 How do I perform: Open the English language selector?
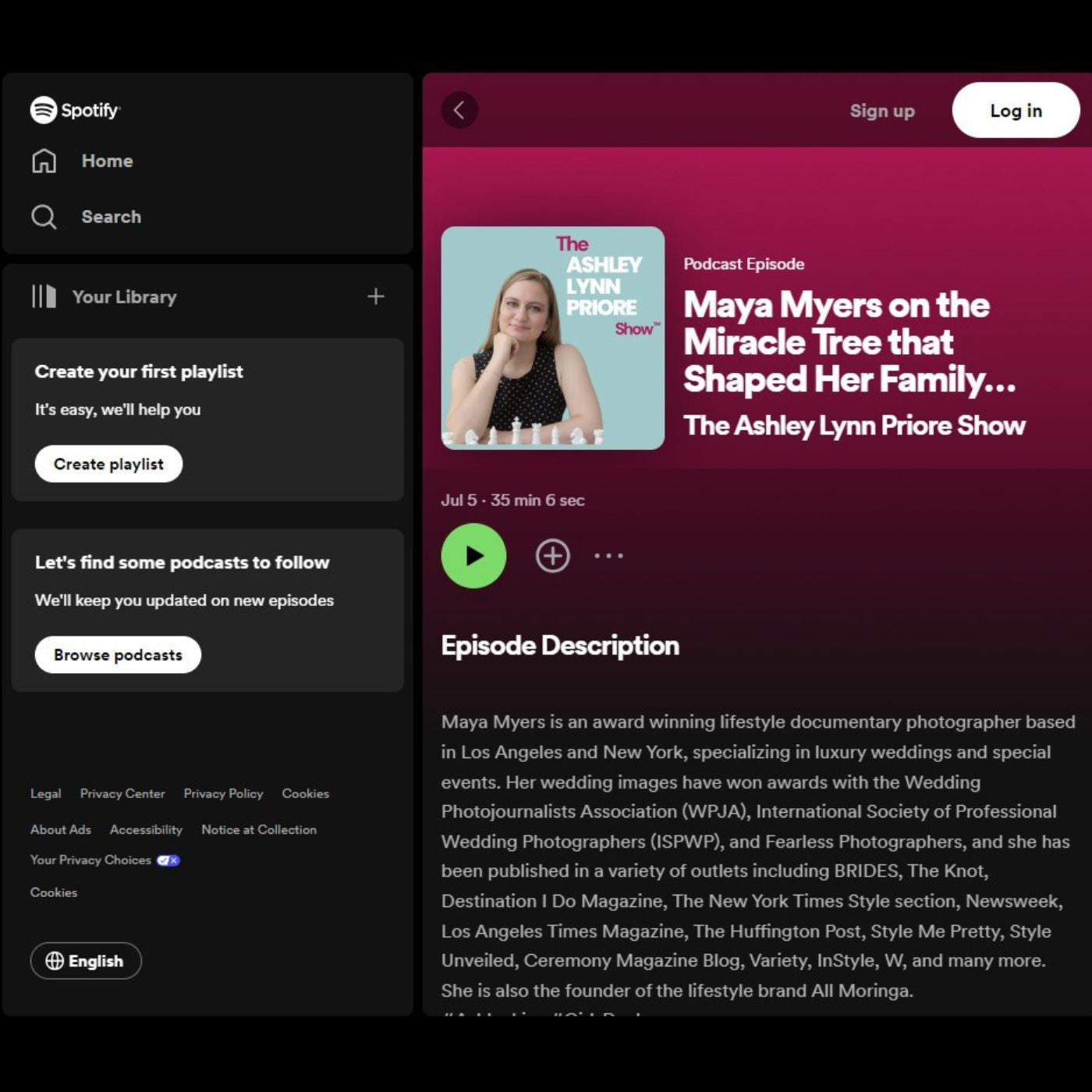(86, 961)
